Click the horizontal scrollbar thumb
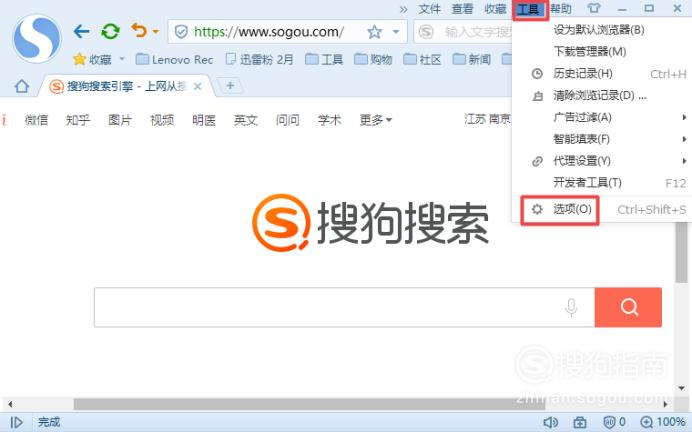Viewport: 692px width, 432px height. coord(309,404)
